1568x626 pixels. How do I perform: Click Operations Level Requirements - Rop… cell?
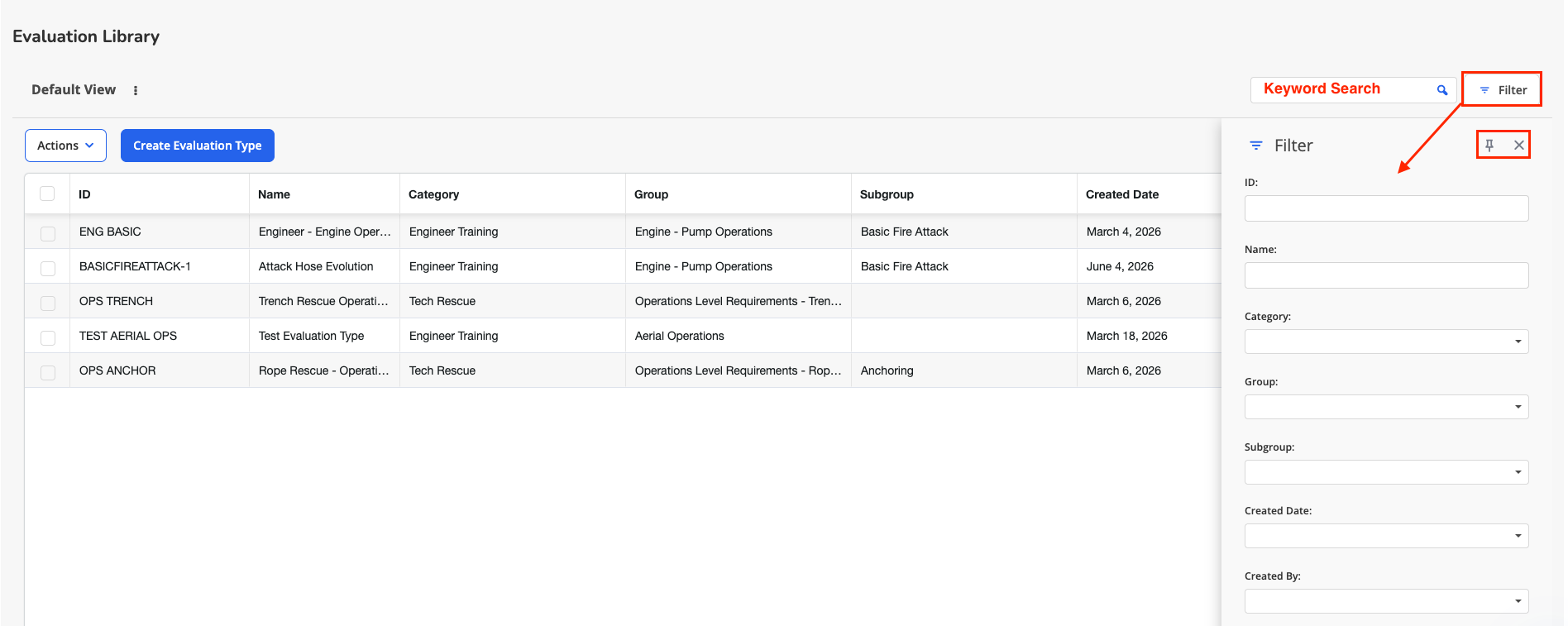[x=738, y=370]
